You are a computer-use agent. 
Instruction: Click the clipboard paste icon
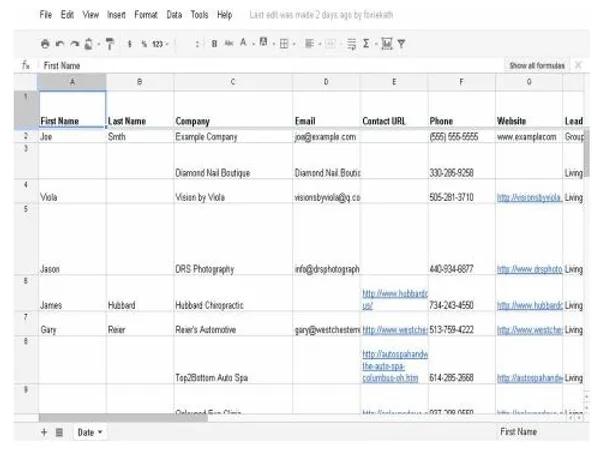[88, 44]
